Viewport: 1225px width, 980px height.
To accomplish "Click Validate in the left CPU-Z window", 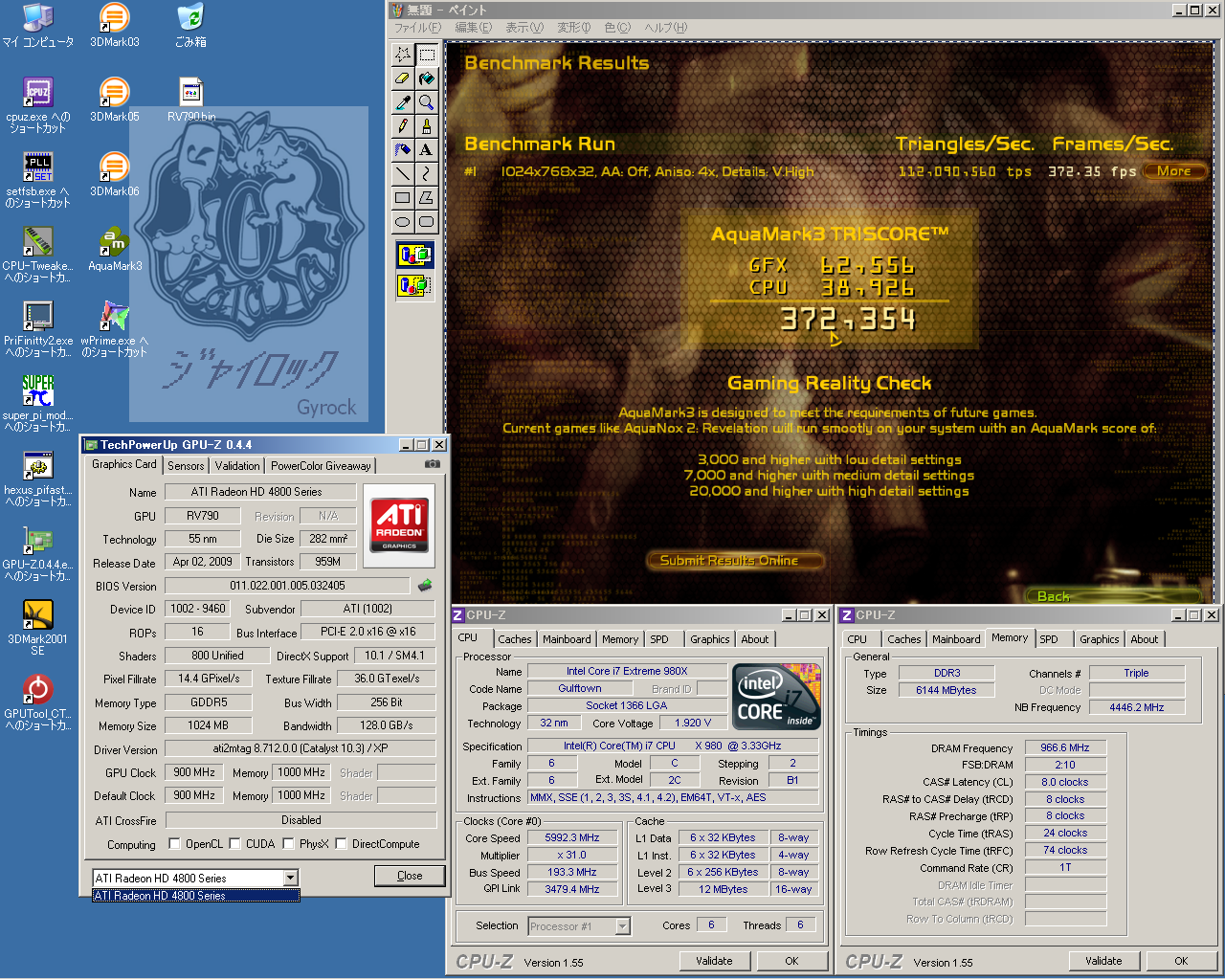I will click(x=714, y=961).
